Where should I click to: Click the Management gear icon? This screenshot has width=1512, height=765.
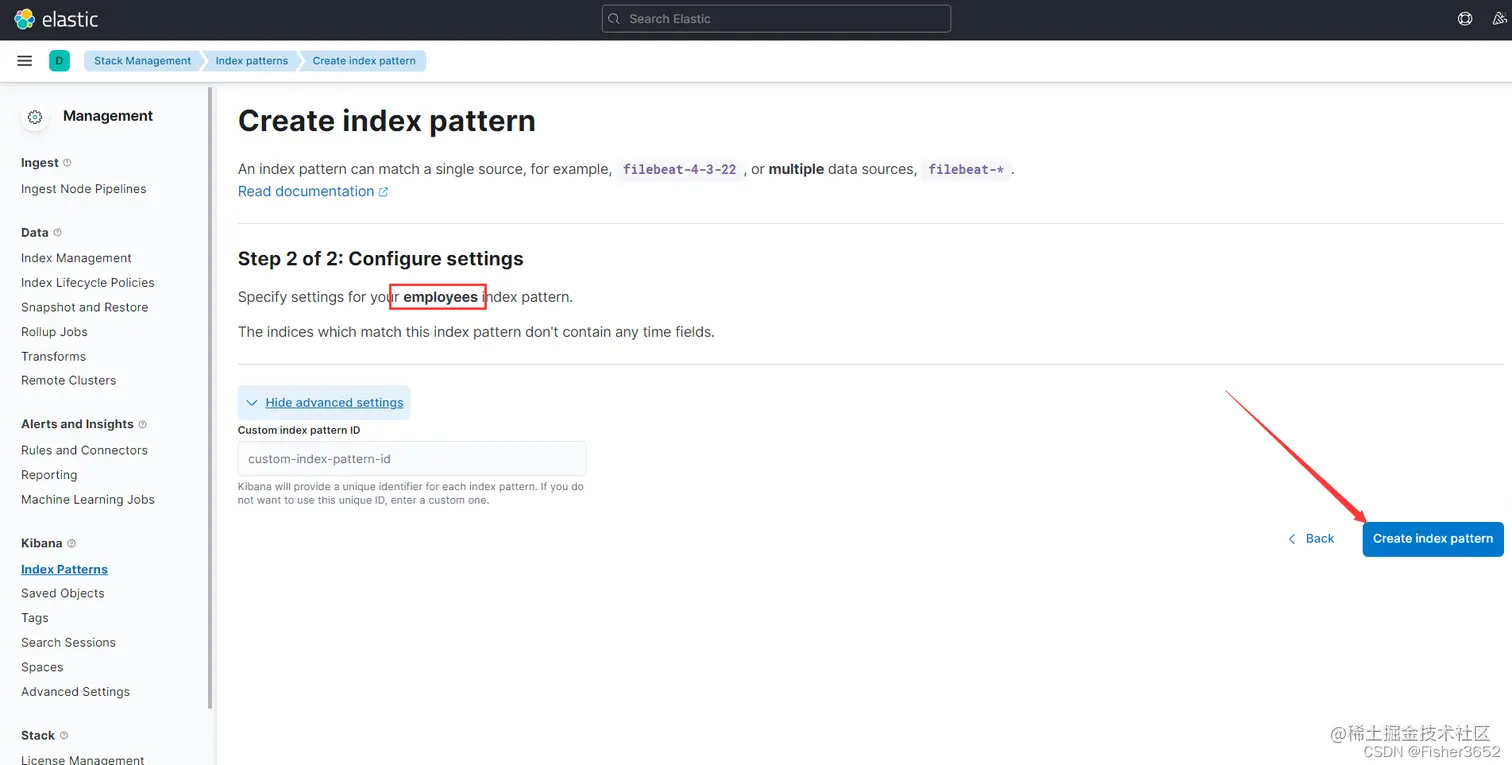[x=35, y=117]
